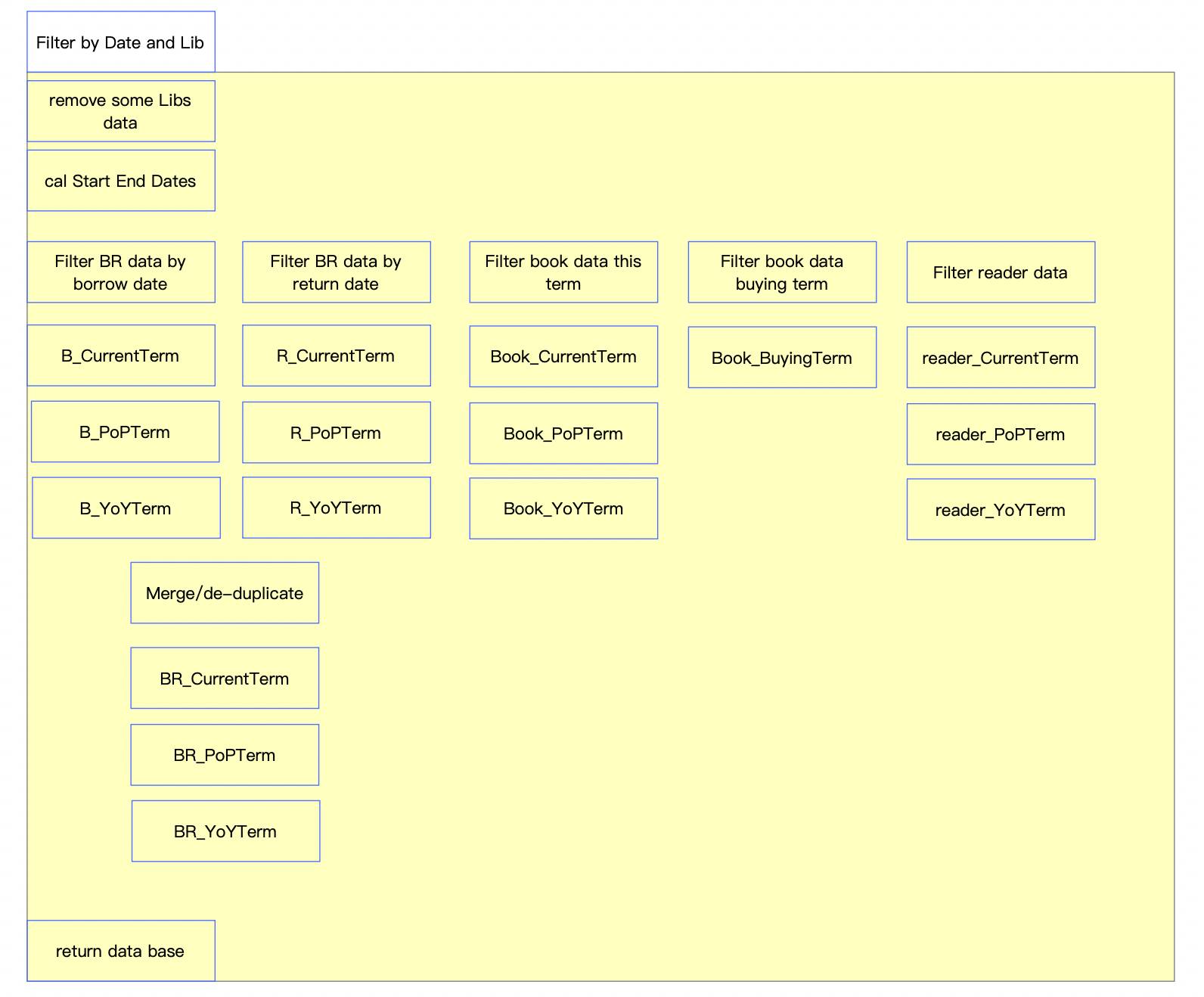Viewport: 1204px width, 997px height.
Task: Click the 'remove some Libs data' box
Action: coord(121,111)
